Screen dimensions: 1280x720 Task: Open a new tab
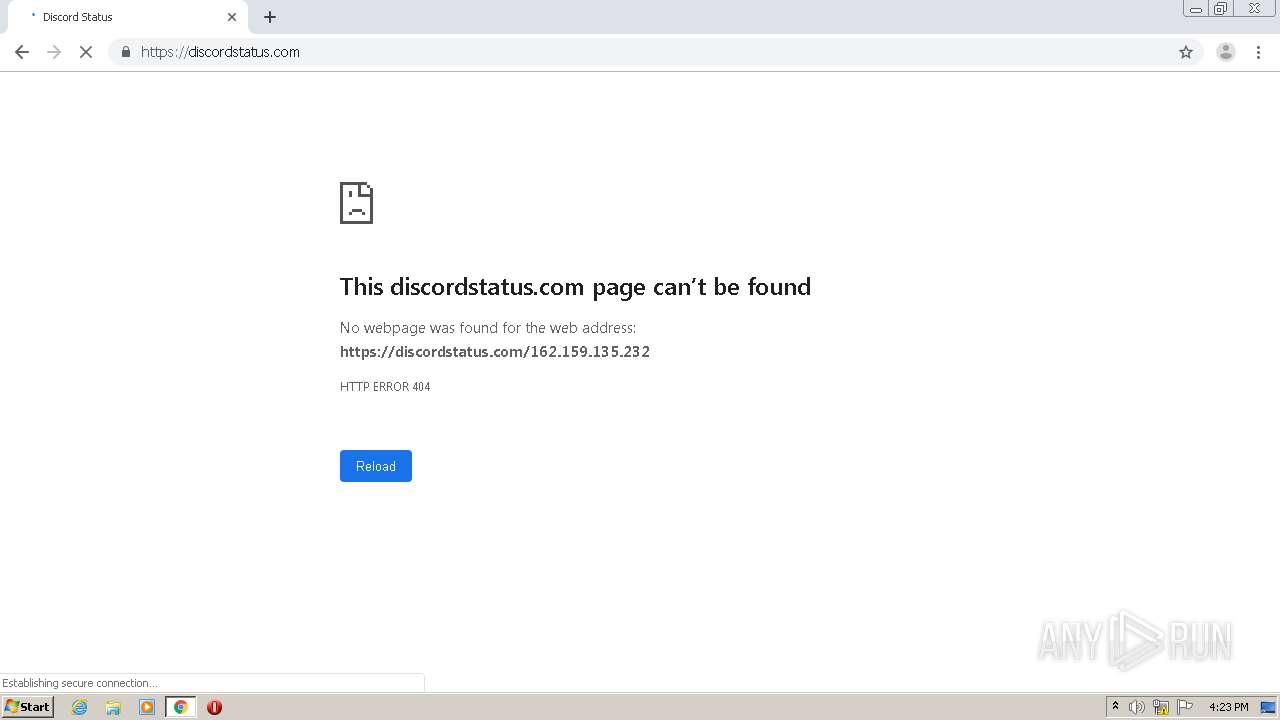pyautogui.click(x=270, y=17)
